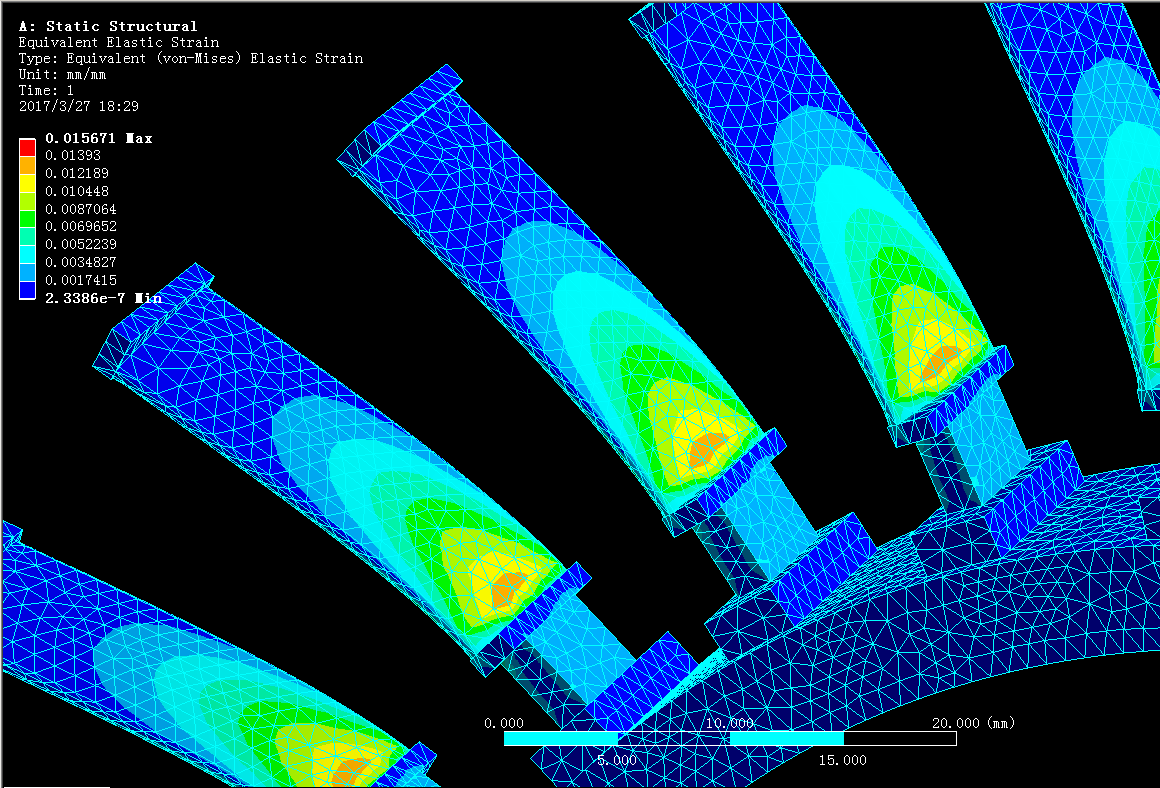The height and width of the screenshot is (788, 1160).
Task: Click the '0.0069652' legend value
Action: (81, 226)
